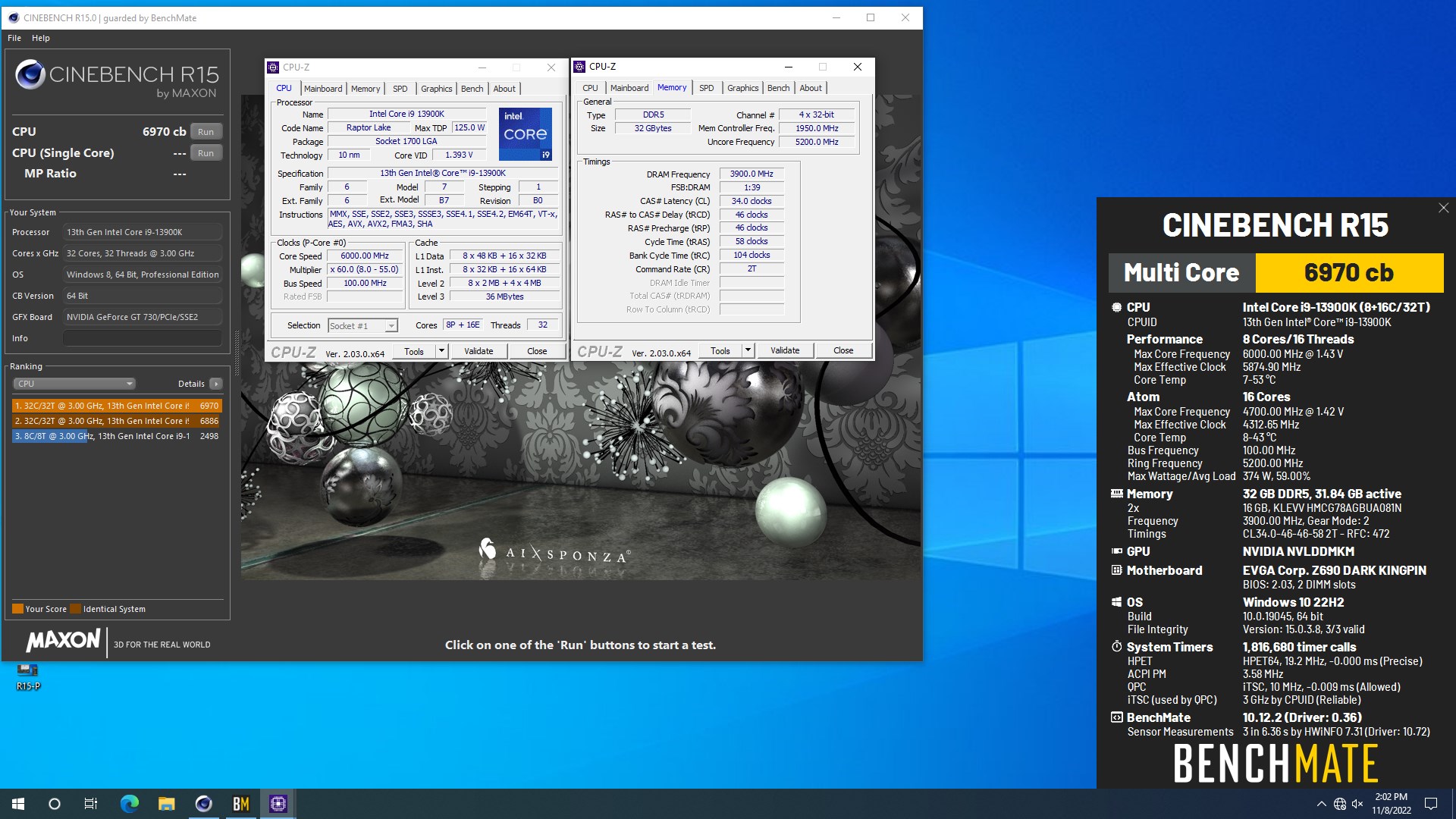Viewport: 1456px width, 819px height.
Task: Launch Microsoft Edge from the taskbar
Action: coord(130,804)
